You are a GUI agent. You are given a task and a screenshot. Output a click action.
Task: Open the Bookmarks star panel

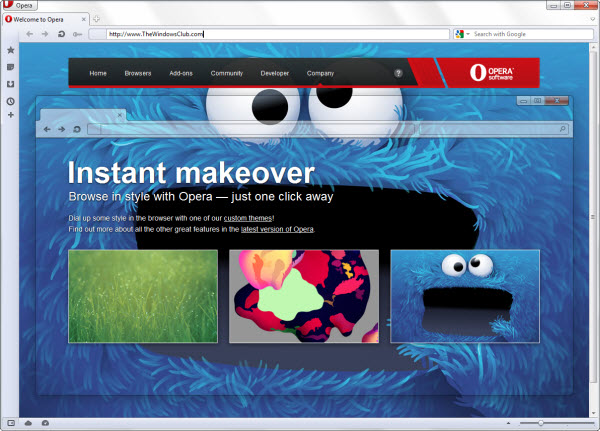pos(11,50)
